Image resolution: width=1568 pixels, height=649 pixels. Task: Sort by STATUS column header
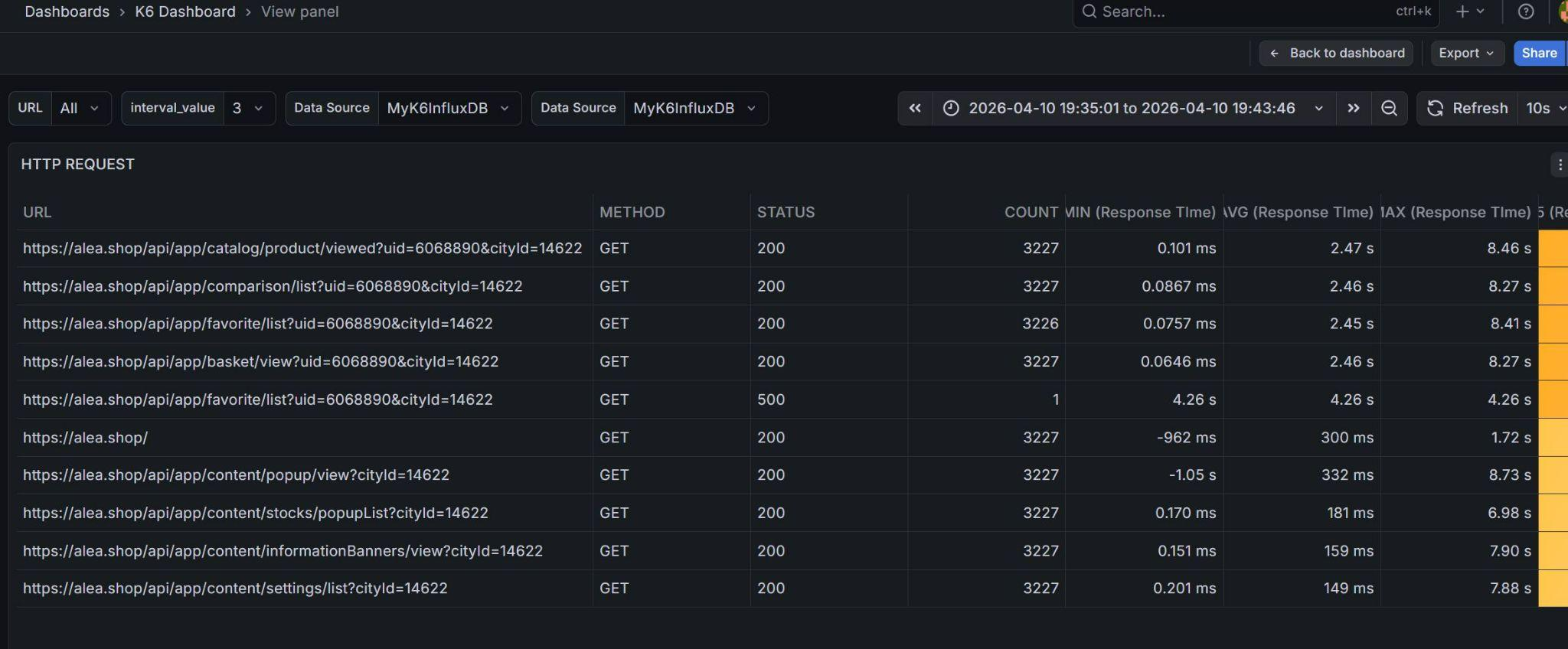click(786, 212)
